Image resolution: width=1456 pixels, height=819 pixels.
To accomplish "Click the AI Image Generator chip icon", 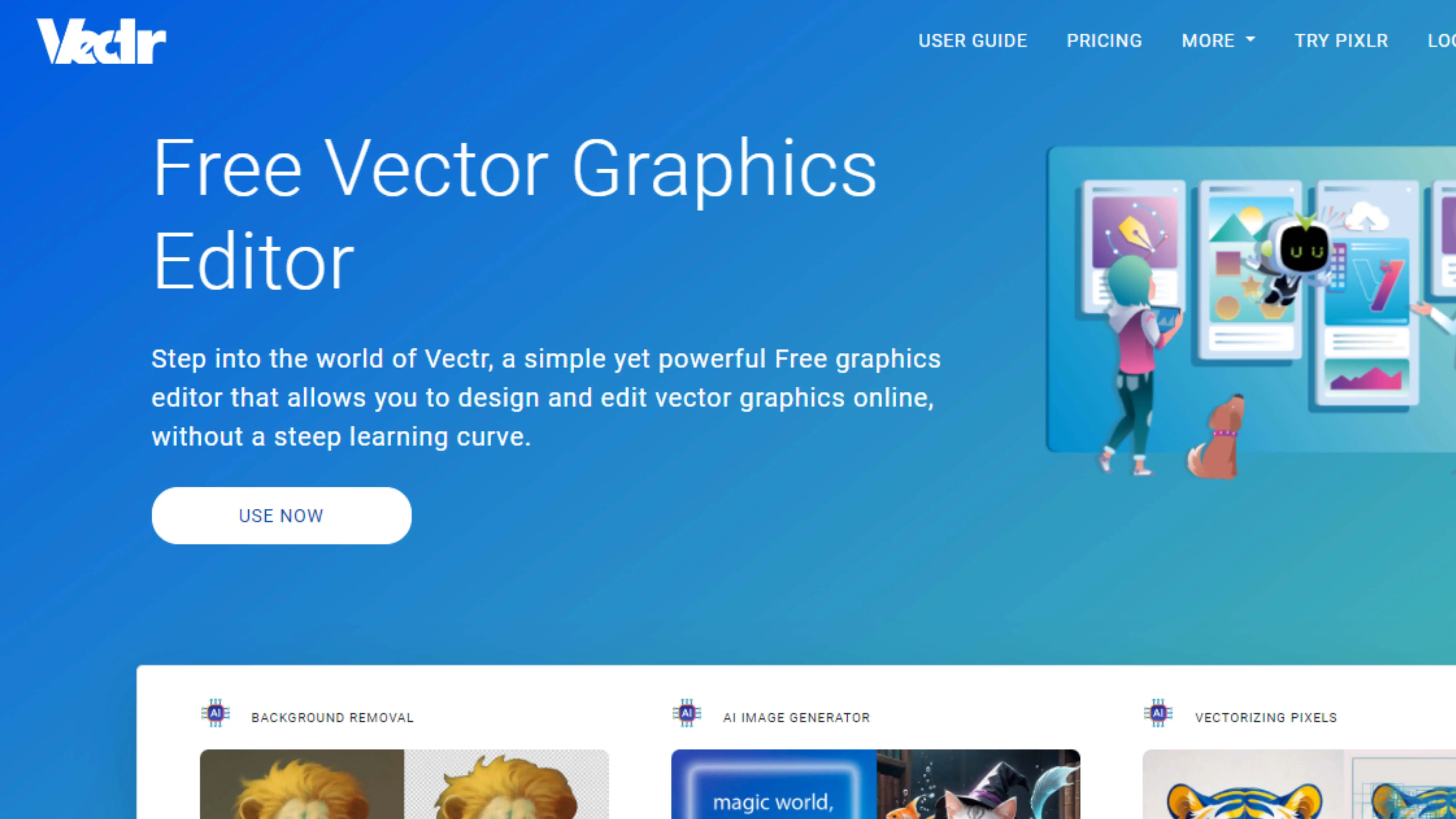I will pos(687,713).
